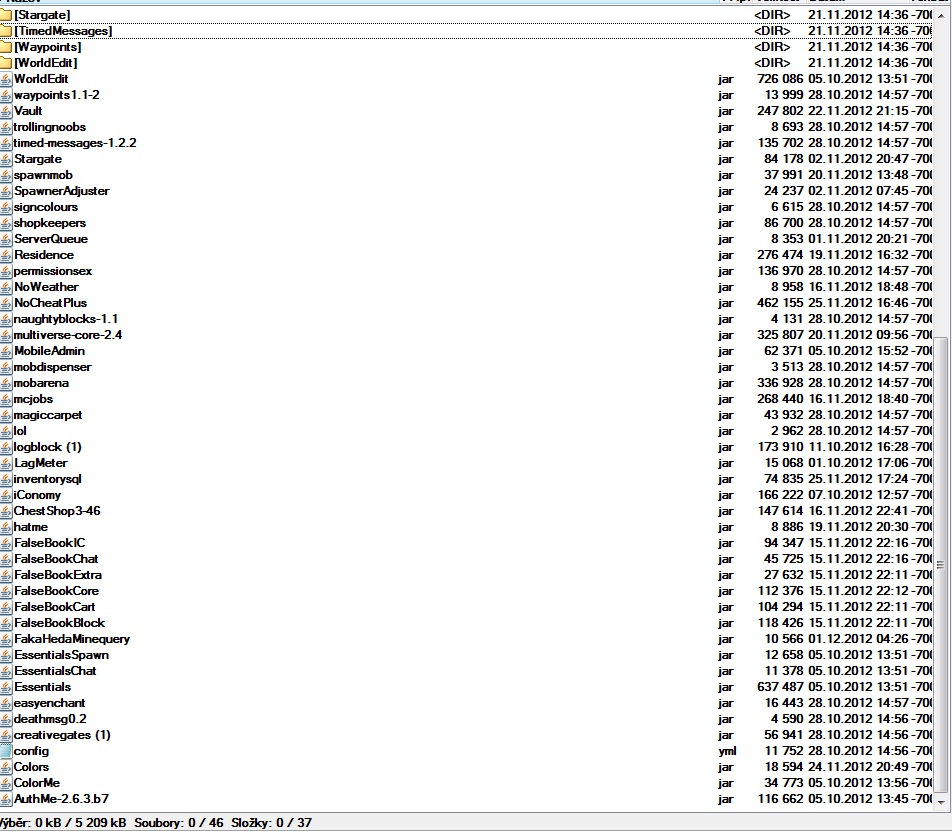Click the jar icon beside Colors
The height and width of the screenshot is (832, 952).
click(5, 767)
